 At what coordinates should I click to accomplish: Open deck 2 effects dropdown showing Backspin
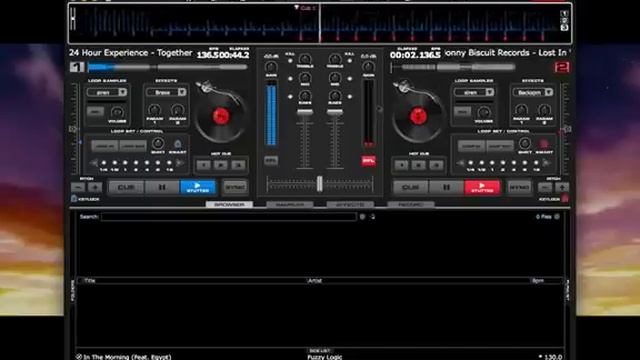pyautogui.click(x=533, y=92)
